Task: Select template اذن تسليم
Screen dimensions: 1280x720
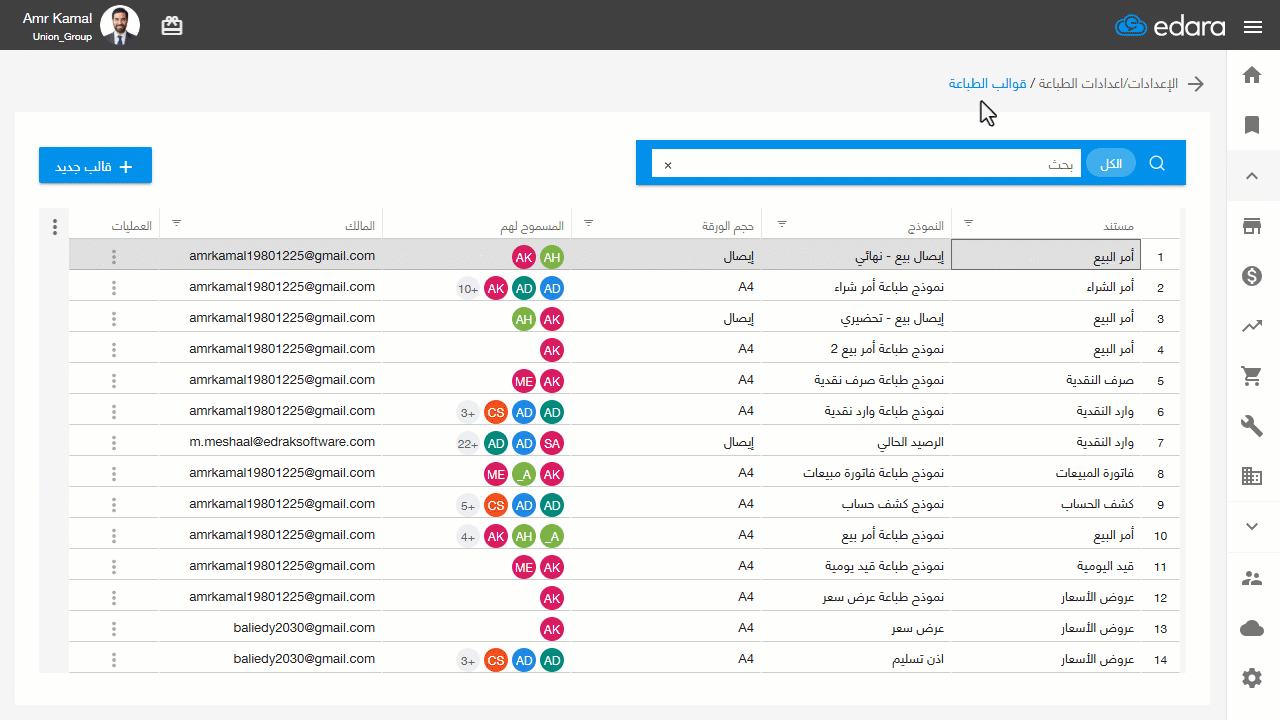Action: point(918,659)
